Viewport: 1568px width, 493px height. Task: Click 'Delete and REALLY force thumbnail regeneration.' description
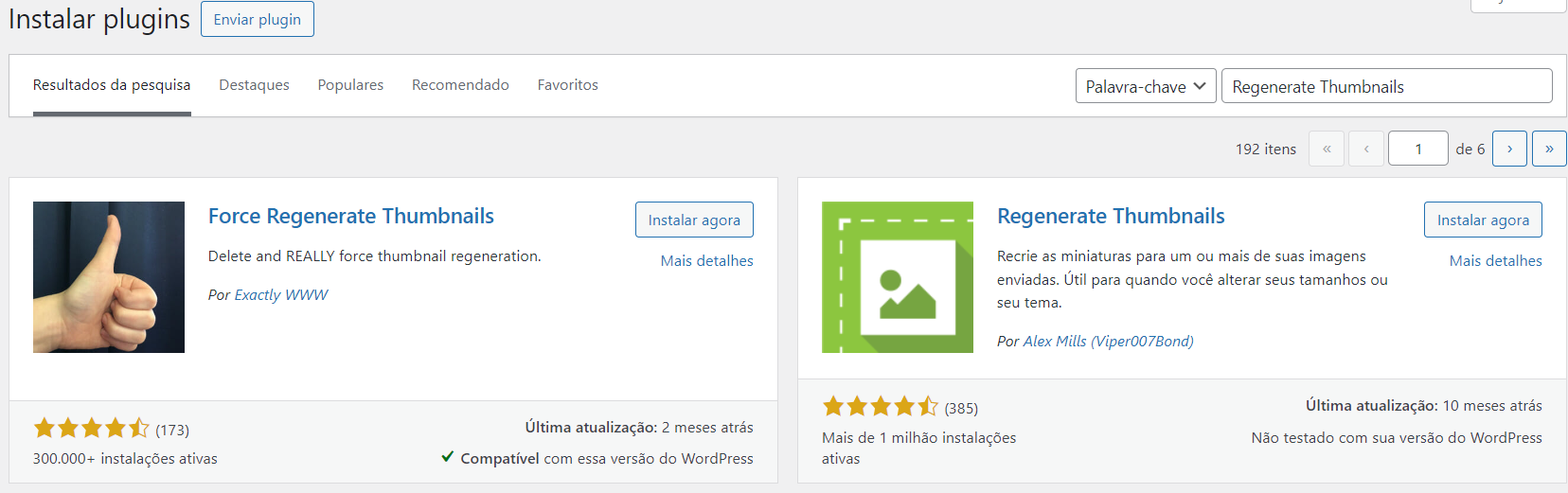375,256
